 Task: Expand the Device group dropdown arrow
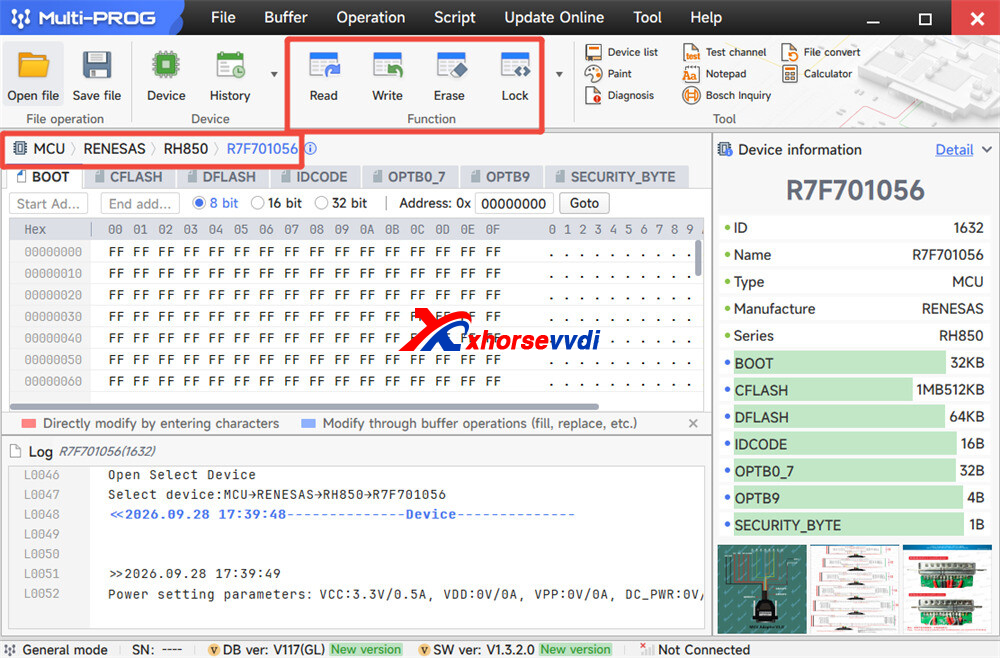click(x=274, y=75)
